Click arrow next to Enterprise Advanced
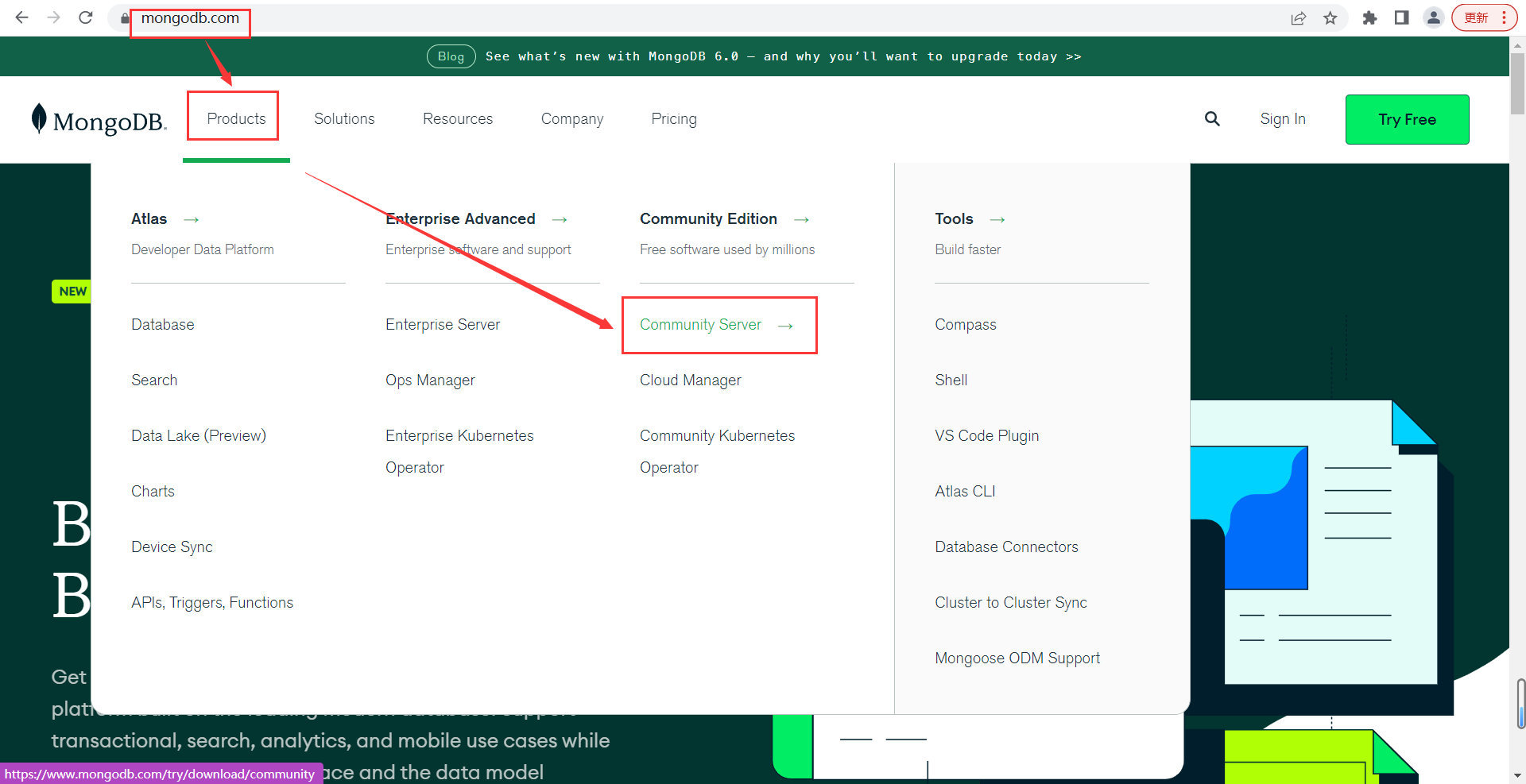1526x784 pixels. 560,219
